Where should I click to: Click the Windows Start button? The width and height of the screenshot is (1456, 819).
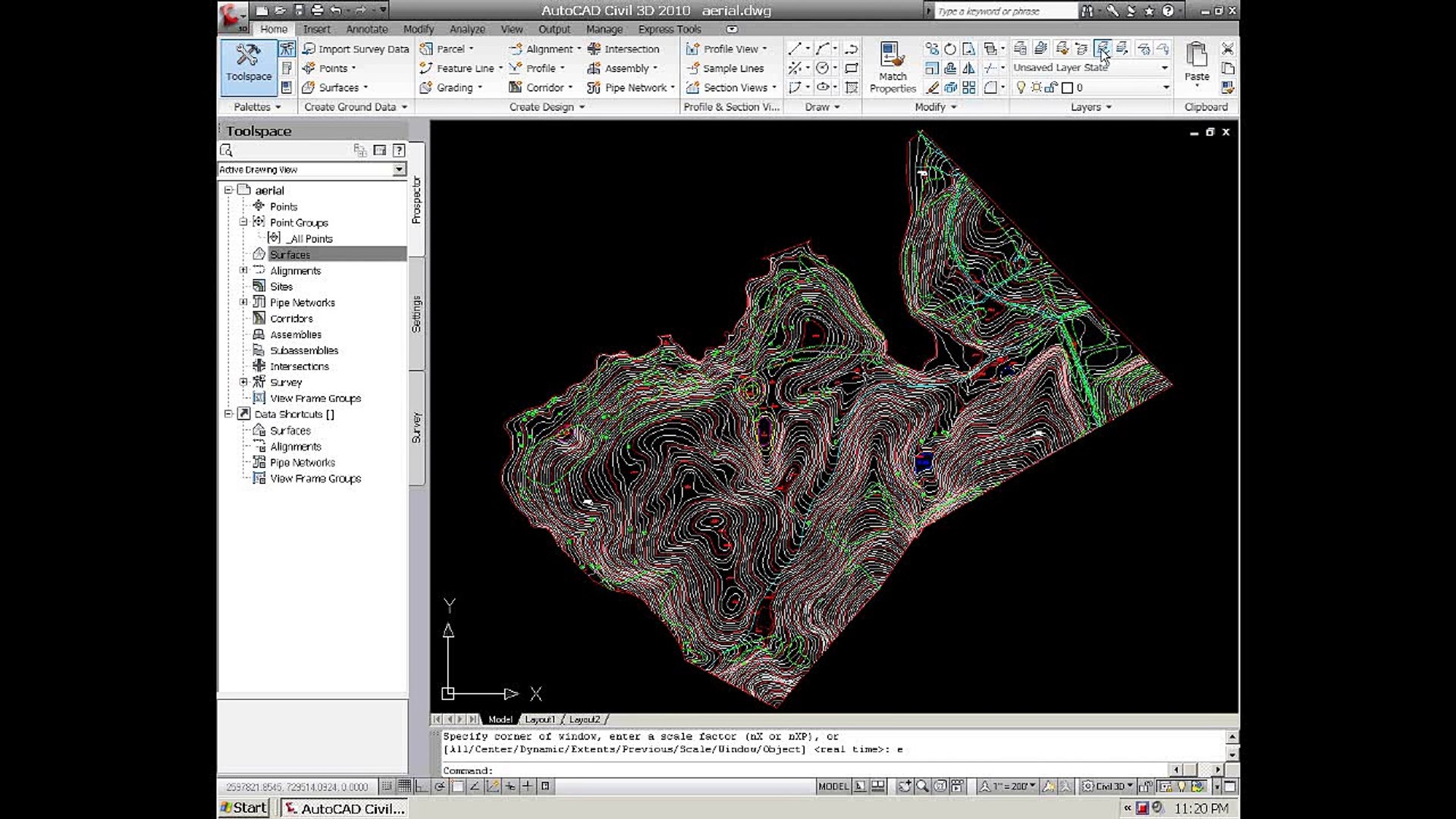(x=244, y=808)
